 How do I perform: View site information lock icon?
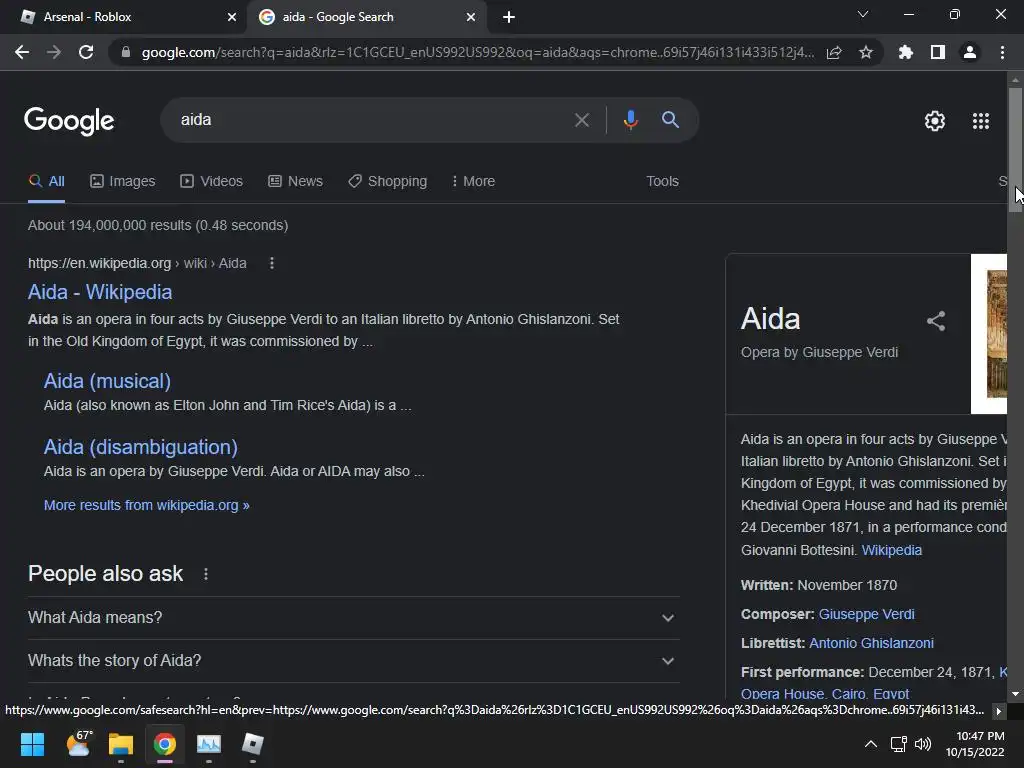(126, 52)
